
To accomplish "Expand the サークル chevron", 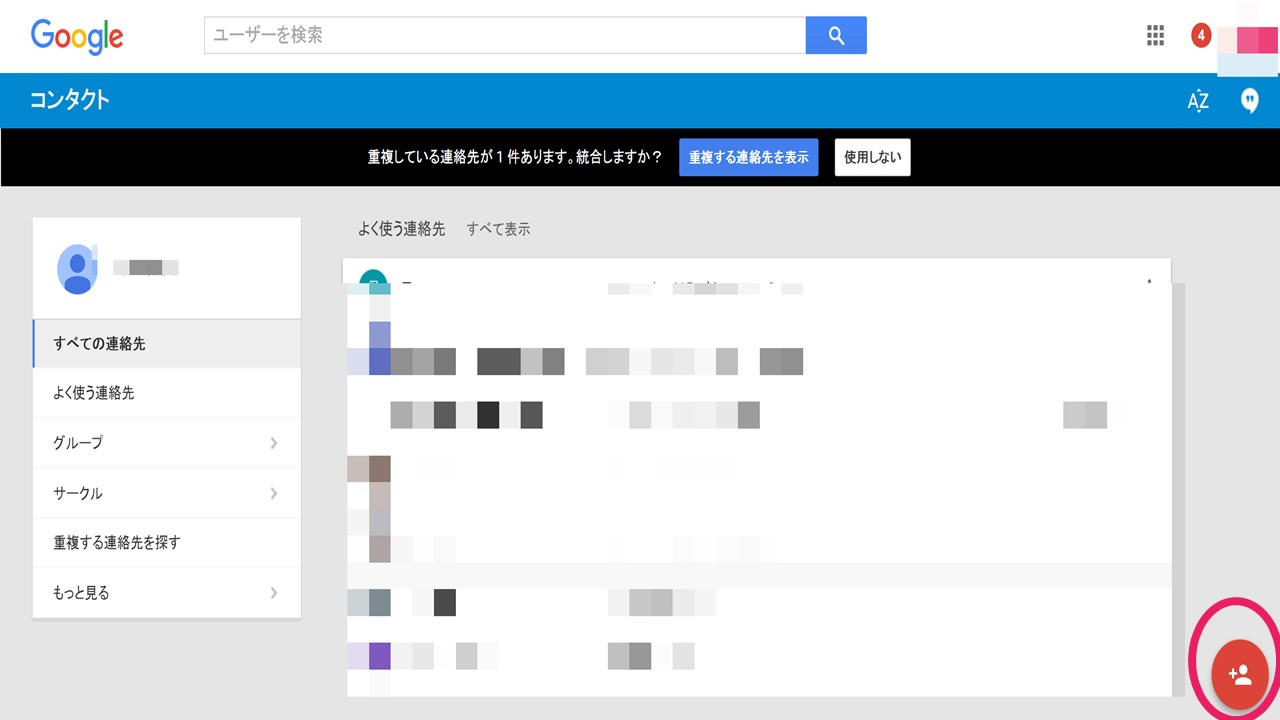I will coord(273,493).
